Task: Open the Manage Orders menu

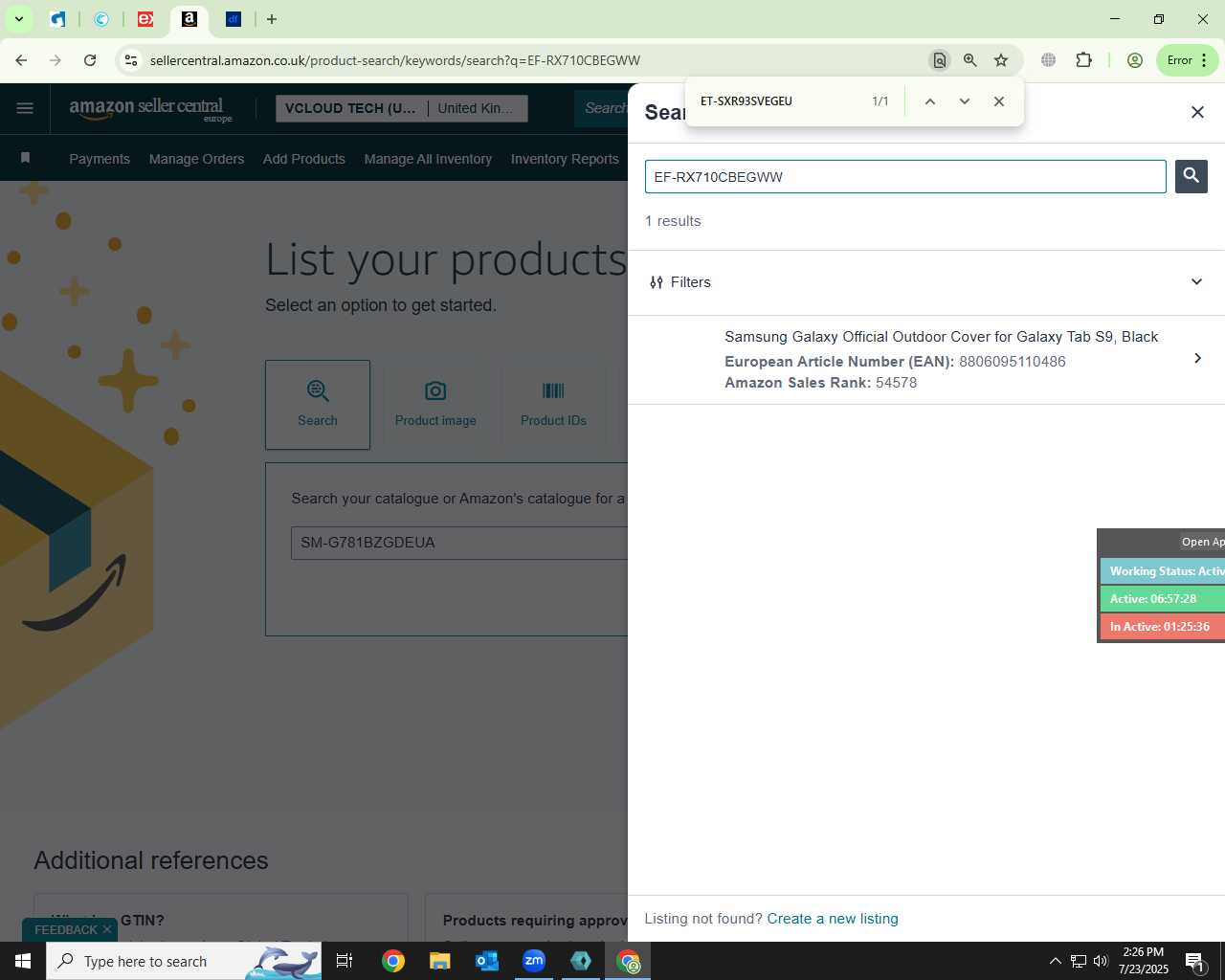Action: click(196, 159)
